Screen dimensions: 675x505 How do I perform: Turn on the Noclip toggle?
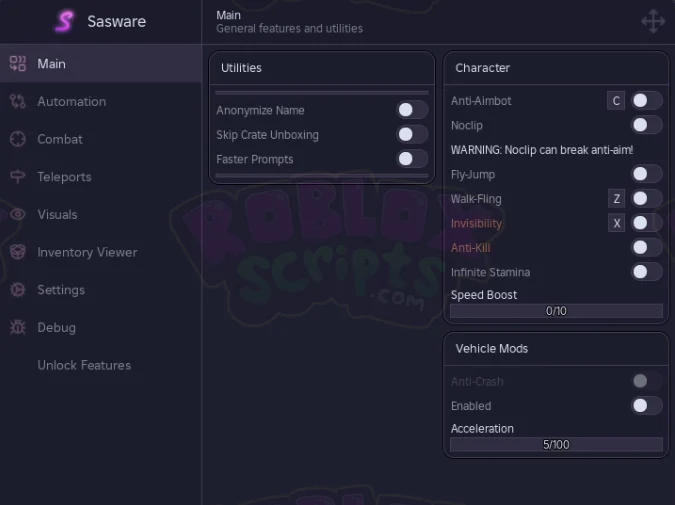647,125
